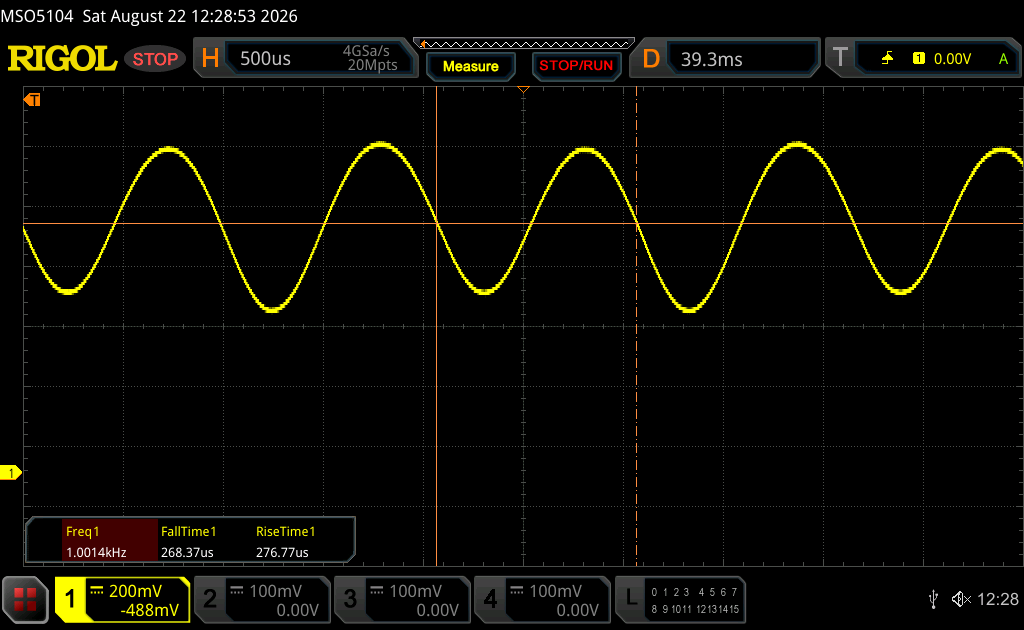Open the digital channels 0-15 panel
This screenshot has height=630, width=1024.
pos(695,600)
